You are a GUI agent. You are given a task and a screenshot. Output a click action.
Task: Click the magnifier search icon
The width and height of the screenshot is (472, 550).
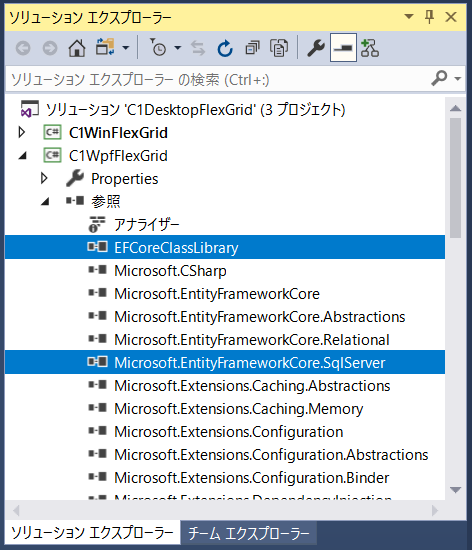pyautogui.click(x=439, y=78)
